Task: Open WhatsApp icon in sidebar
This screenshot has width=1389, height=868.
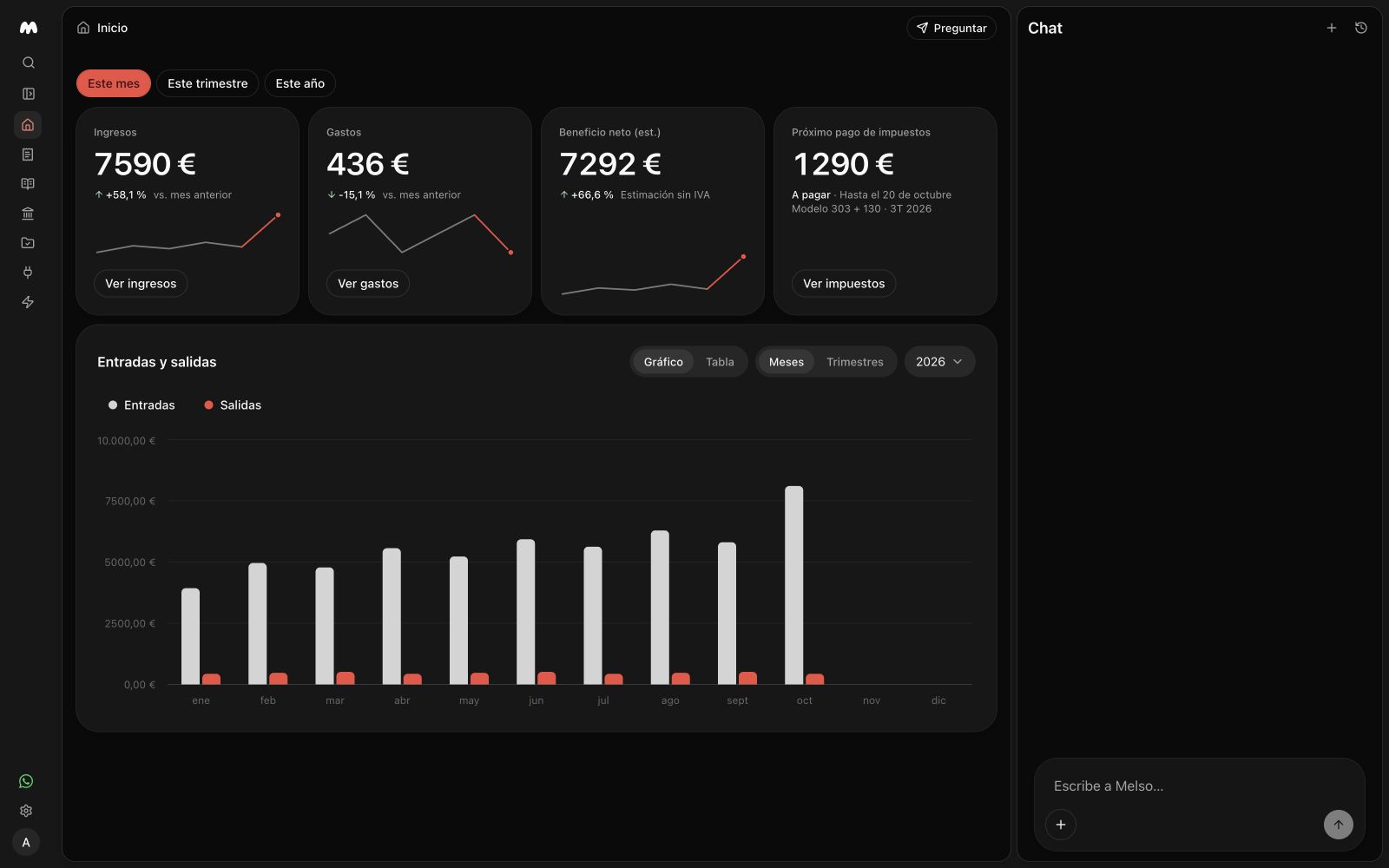Action: click(26, 781)
